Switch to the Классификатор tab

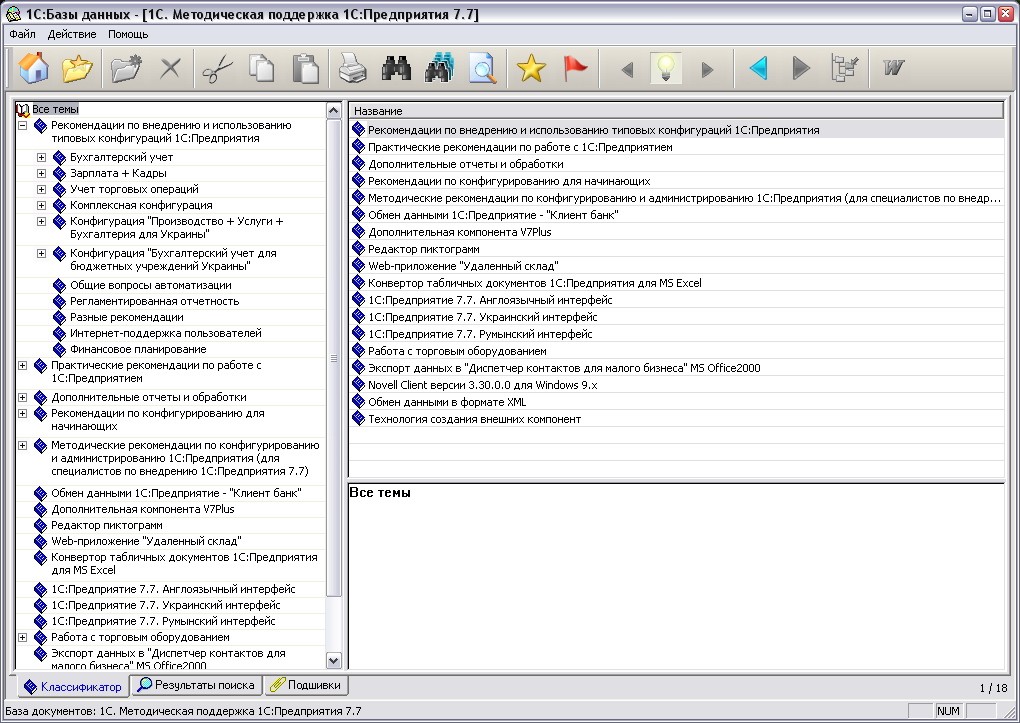click(72, 687)
